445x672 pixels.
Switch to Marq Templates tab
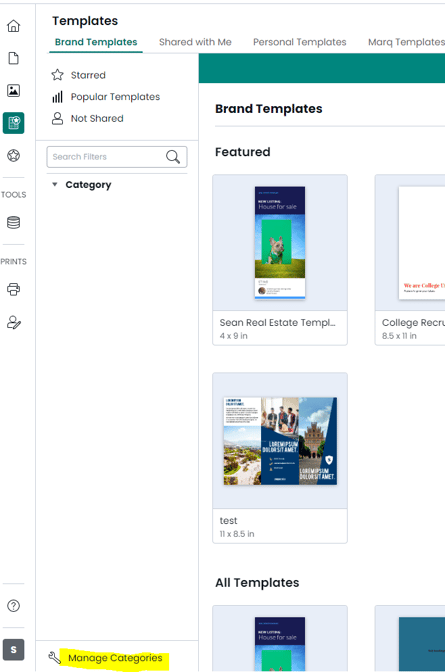(406, 42)
